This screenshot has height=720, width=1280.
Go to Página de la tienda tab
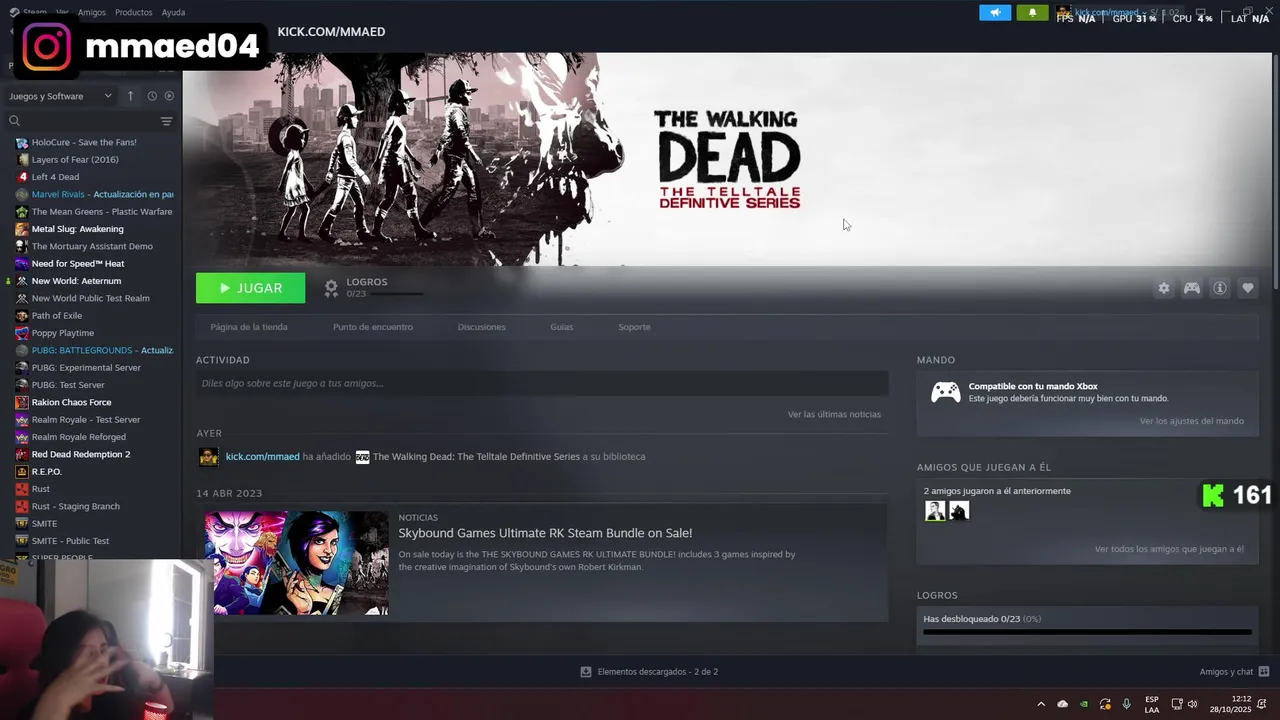pyautogui.click(x=249, y=327)
